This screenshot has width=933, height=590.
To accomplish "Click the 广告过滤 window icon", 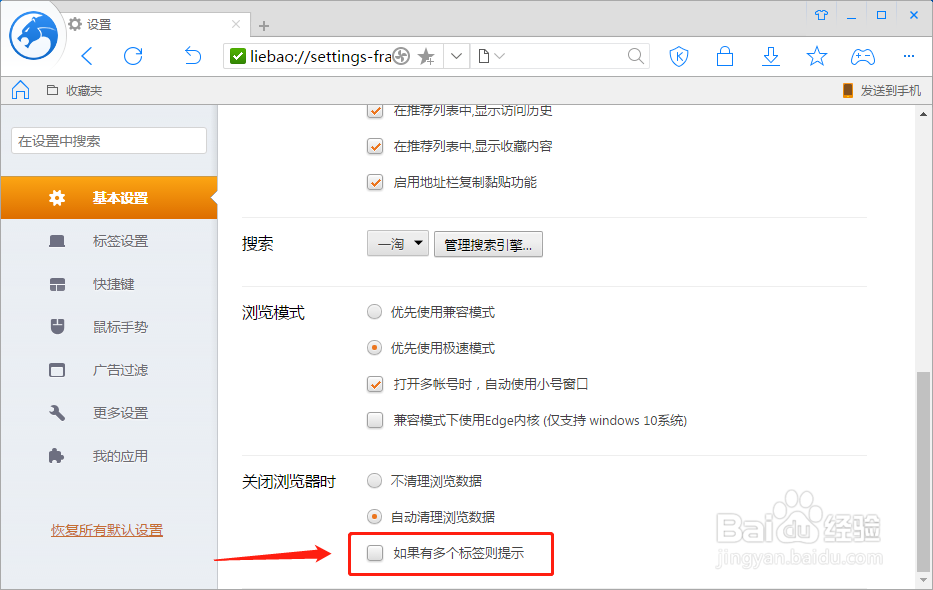I will pyautogui.click(x=57, y=370).
